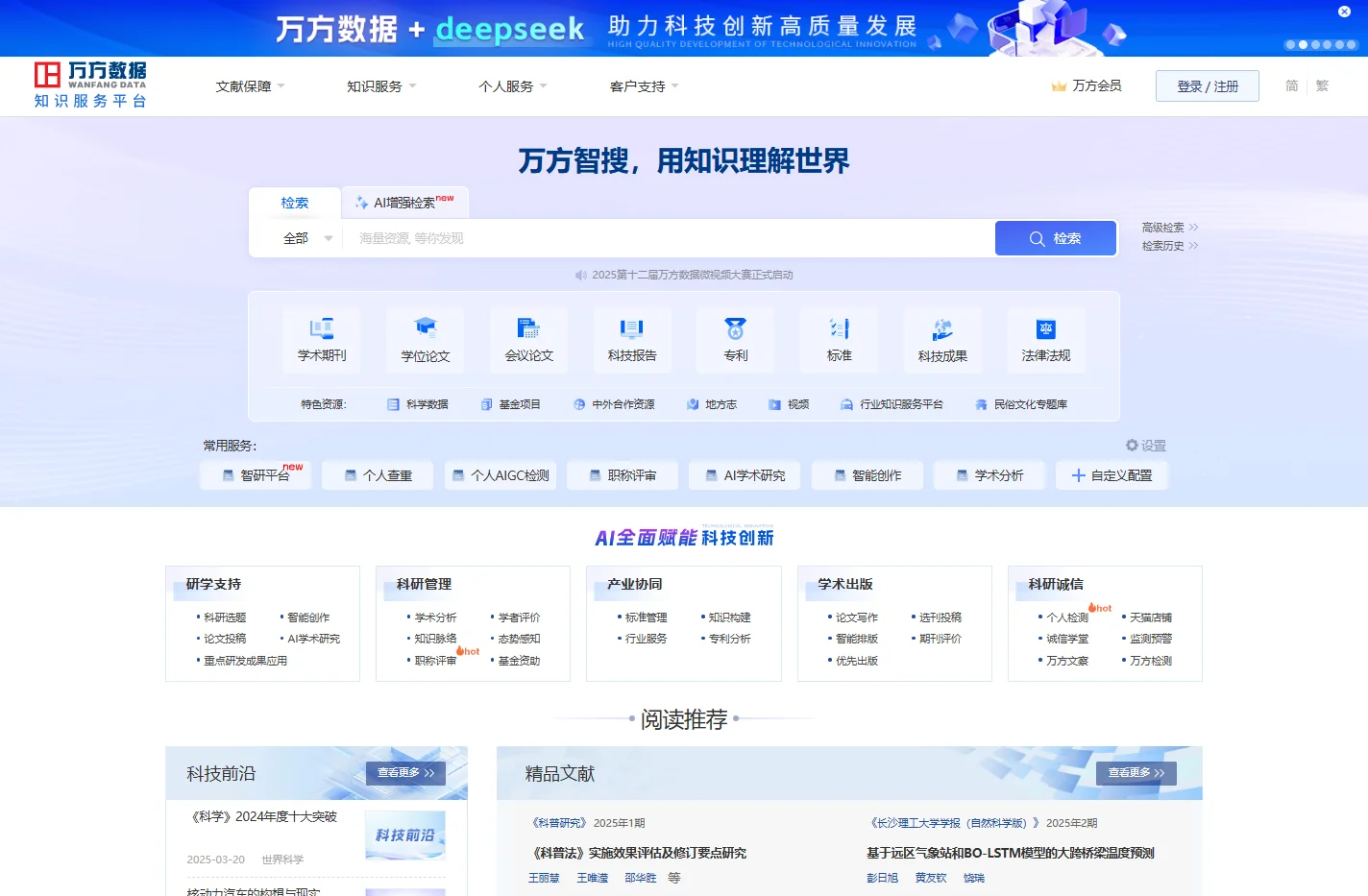Open the 专利 patent icon
This screenshot has width=1368, height=896.
736,339
